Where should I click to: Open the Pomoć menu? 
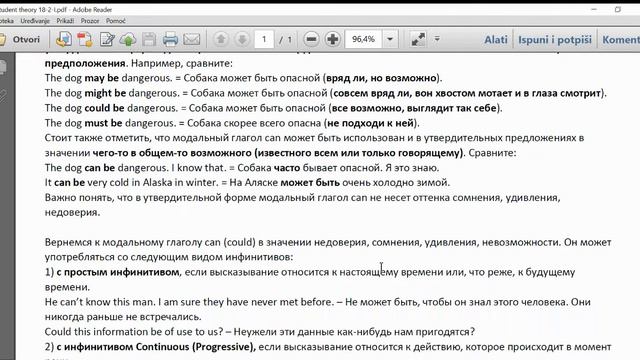[x=116, y=21]
